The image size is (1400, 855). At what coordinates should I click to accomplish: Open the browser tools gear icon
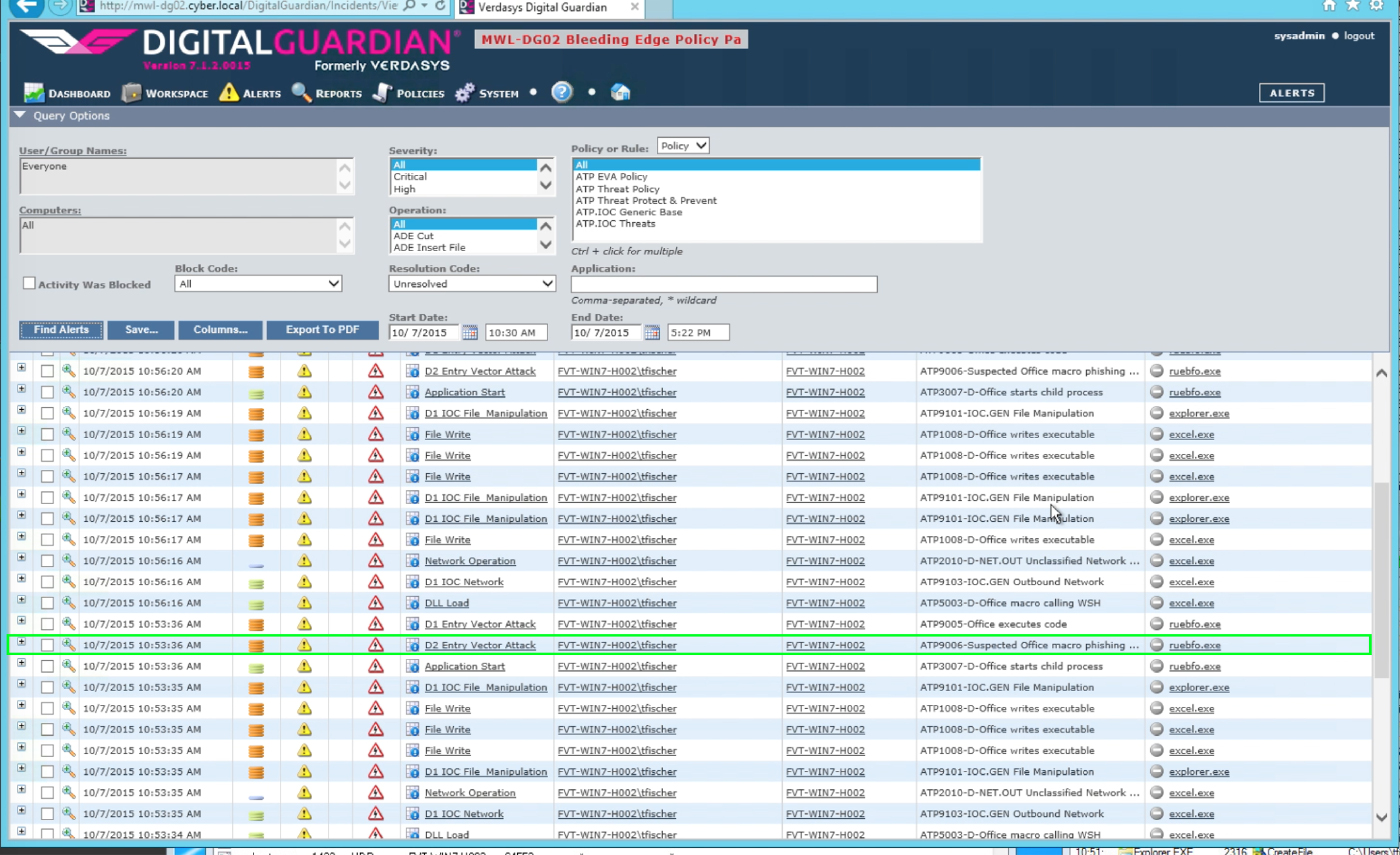(1378, 5)
